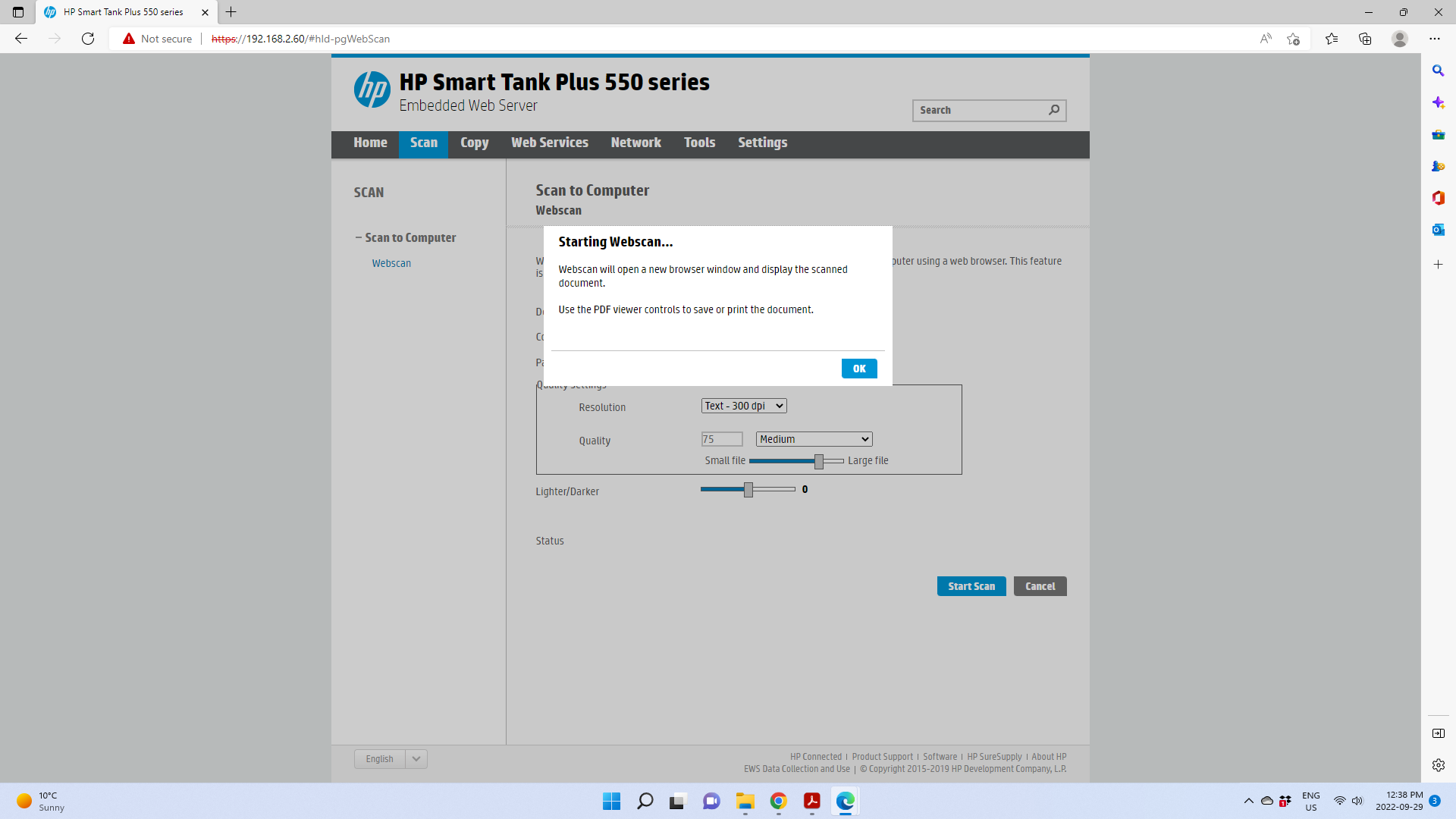Screen dimensions: 1456x819
Task: Click into the EWS Search field
Action: [978, 110]
